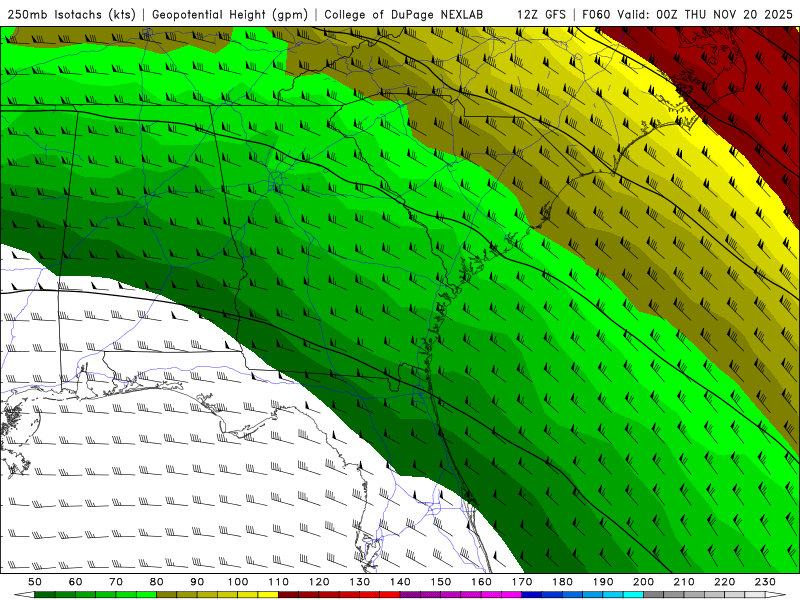Click the 210 label on the legend
This screenshot has height=600, width=800.
click(684, 582)
